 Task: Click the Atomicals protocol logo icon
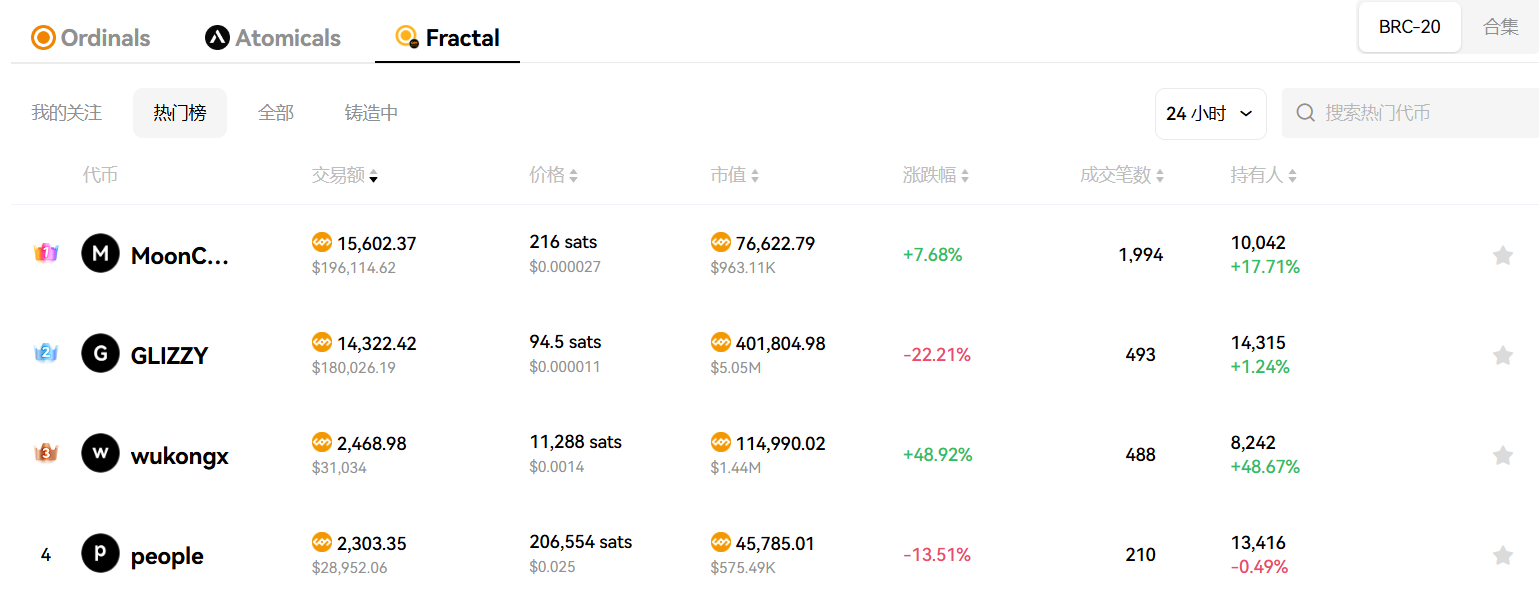[x=217, y=38]
